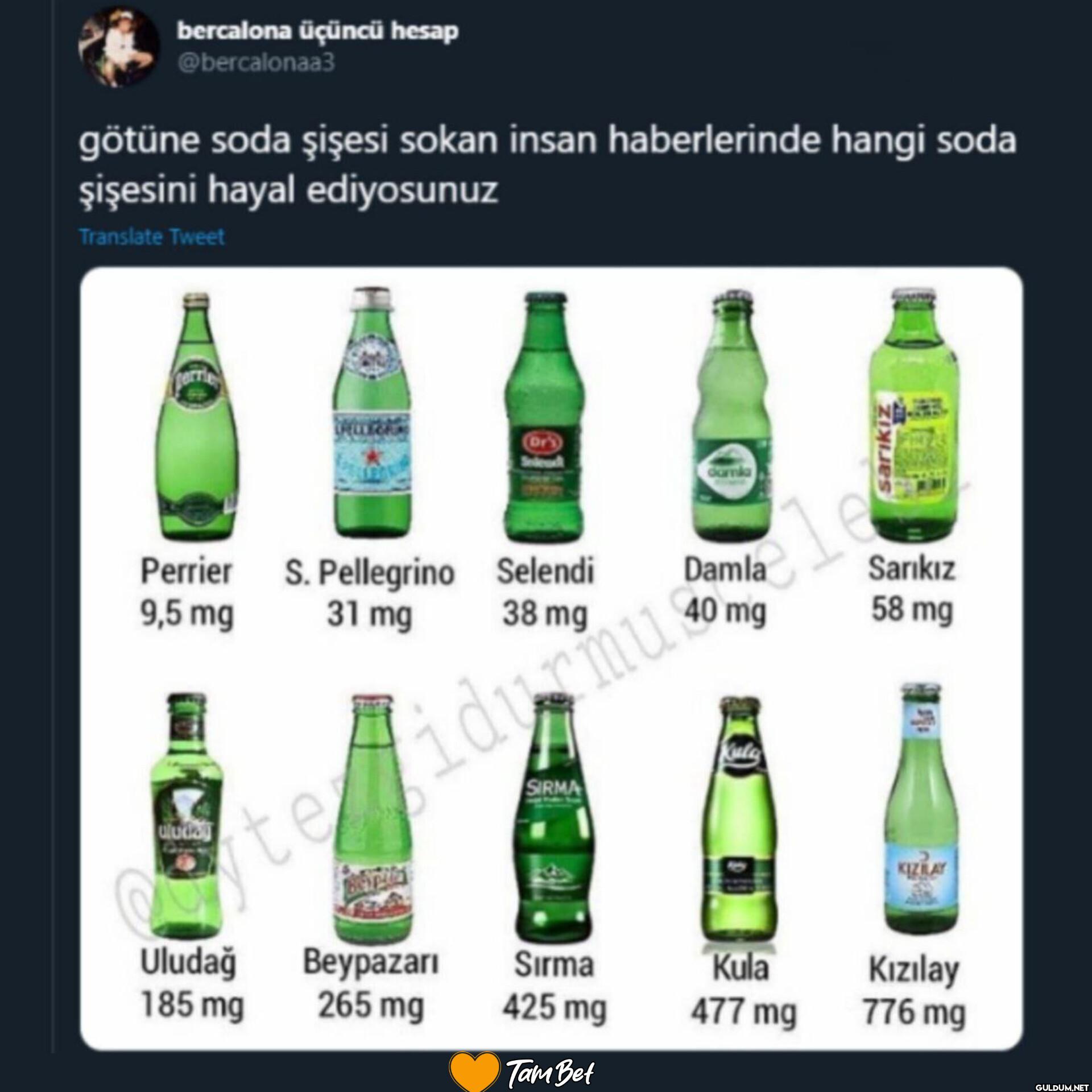Open the bercalona profile avatar

[118, 49]
